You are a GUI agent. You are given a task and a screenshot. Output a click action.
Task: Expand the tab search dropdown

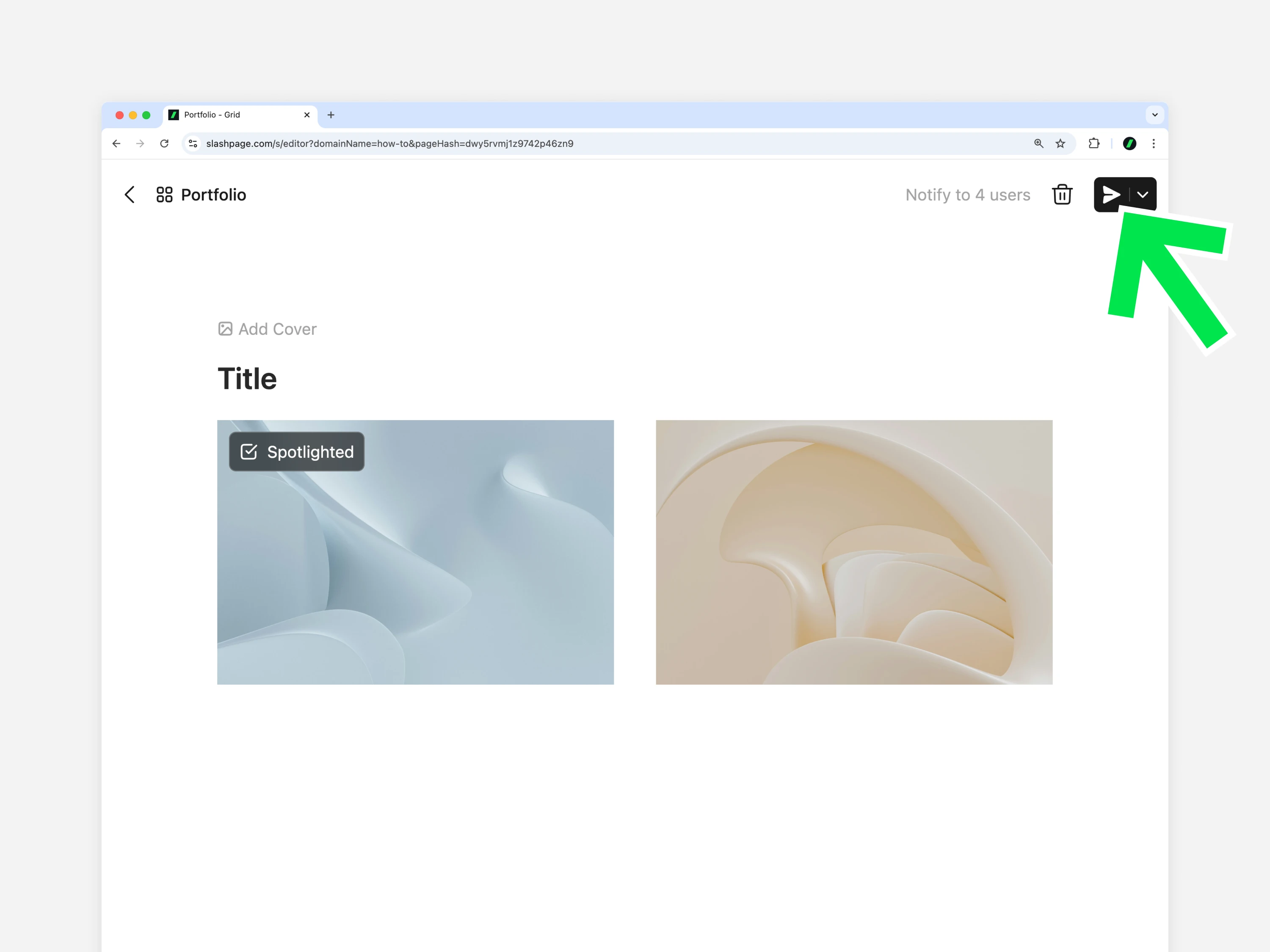[1154, 115]
